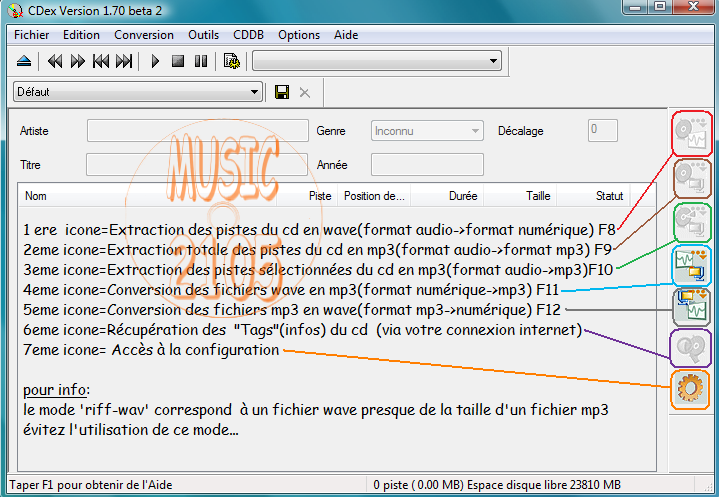This screenshot has height=497, width=719.
Task: Sort by the Durée column header
Action: coord(447,196)
